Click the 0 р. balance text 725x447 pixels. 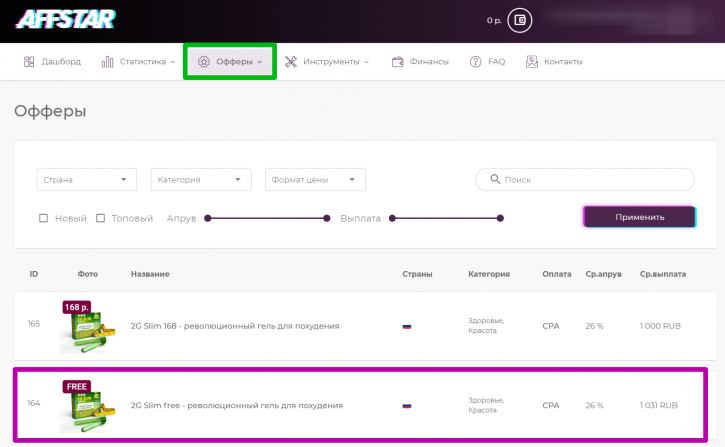tap(494, 20)
